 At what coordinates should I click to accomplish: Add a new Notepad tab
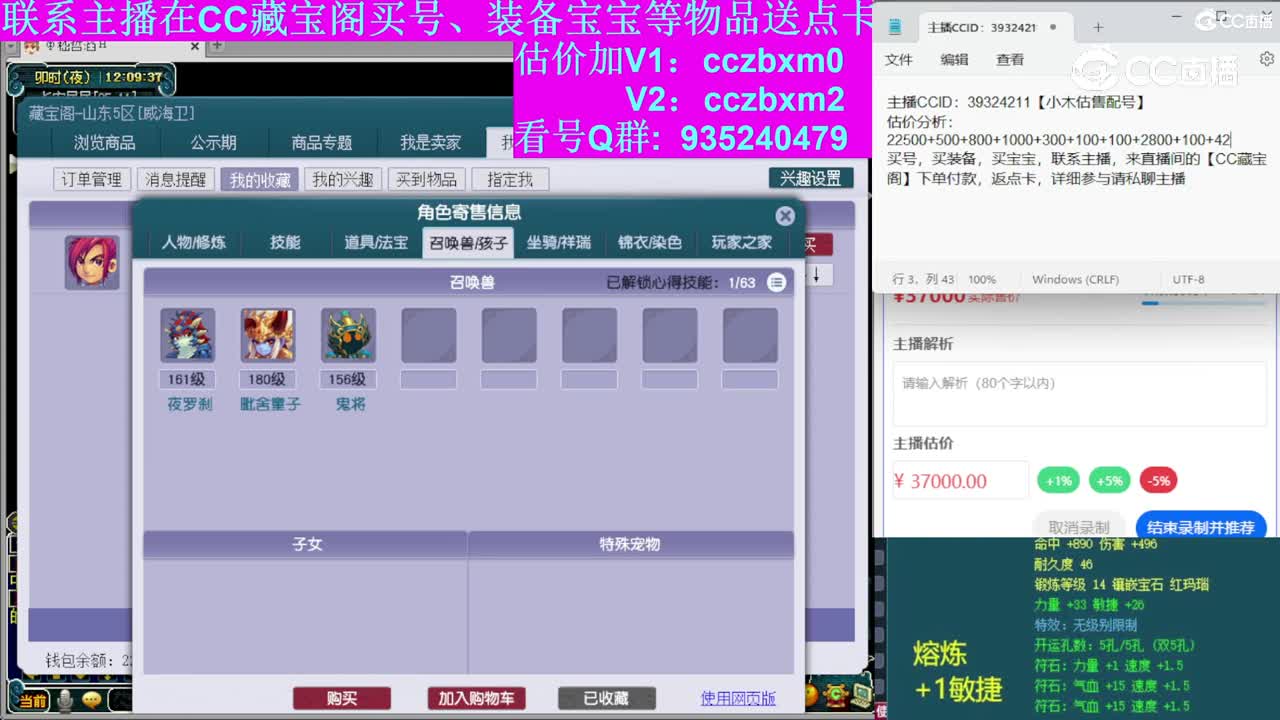tap(1098, 28)
